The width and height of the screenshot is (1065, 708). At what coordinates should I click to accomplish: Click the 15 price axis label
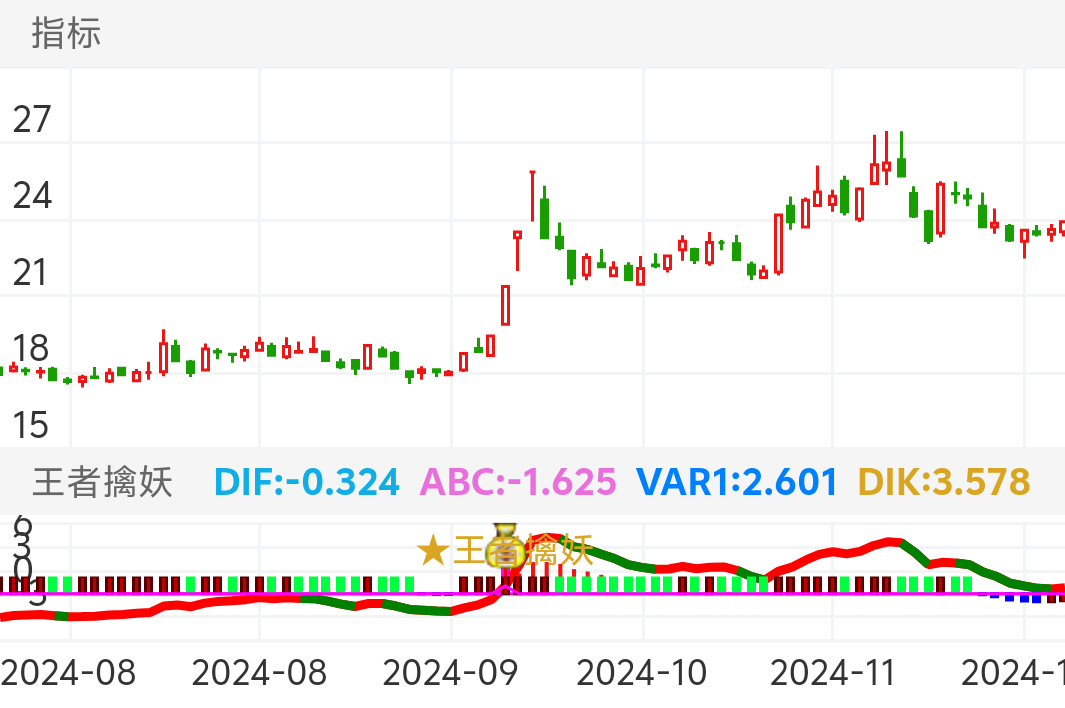coord(31,425)
